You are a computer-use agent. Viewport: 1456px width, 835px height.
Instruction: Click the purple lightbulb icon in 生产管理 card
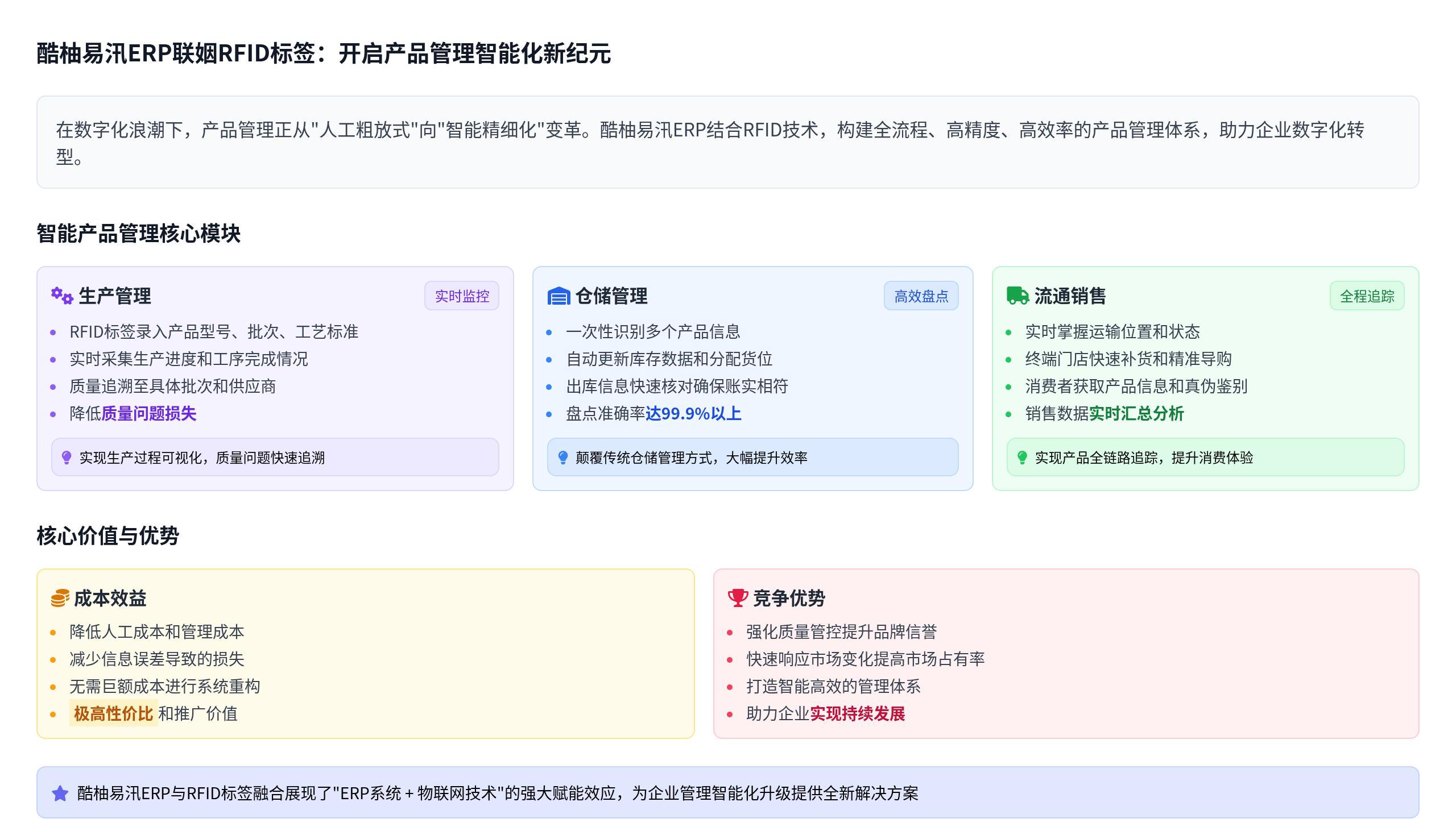click(x=67, y=458)
